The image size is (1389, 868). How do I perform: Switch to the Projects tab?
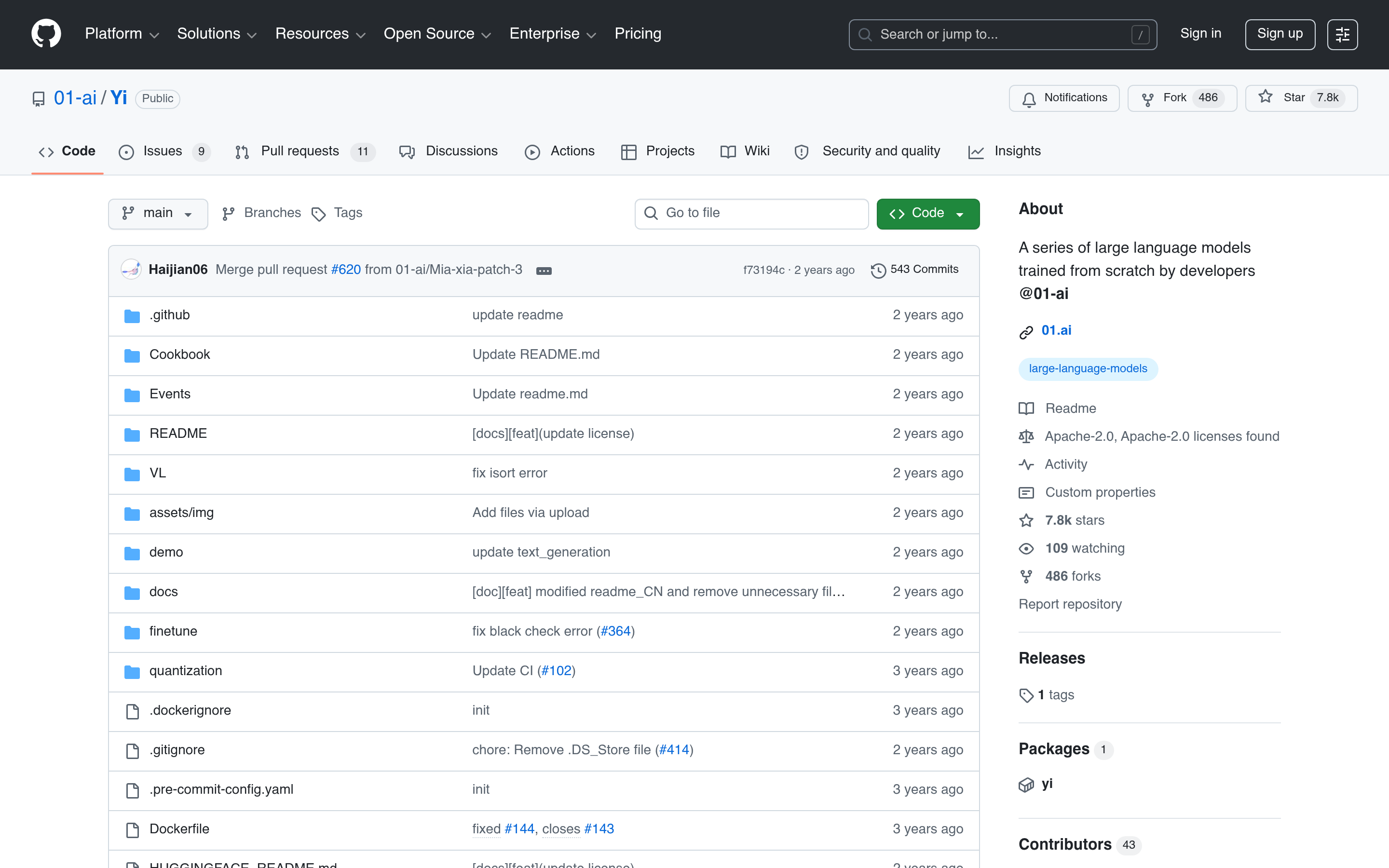click(x=658, y=151)
